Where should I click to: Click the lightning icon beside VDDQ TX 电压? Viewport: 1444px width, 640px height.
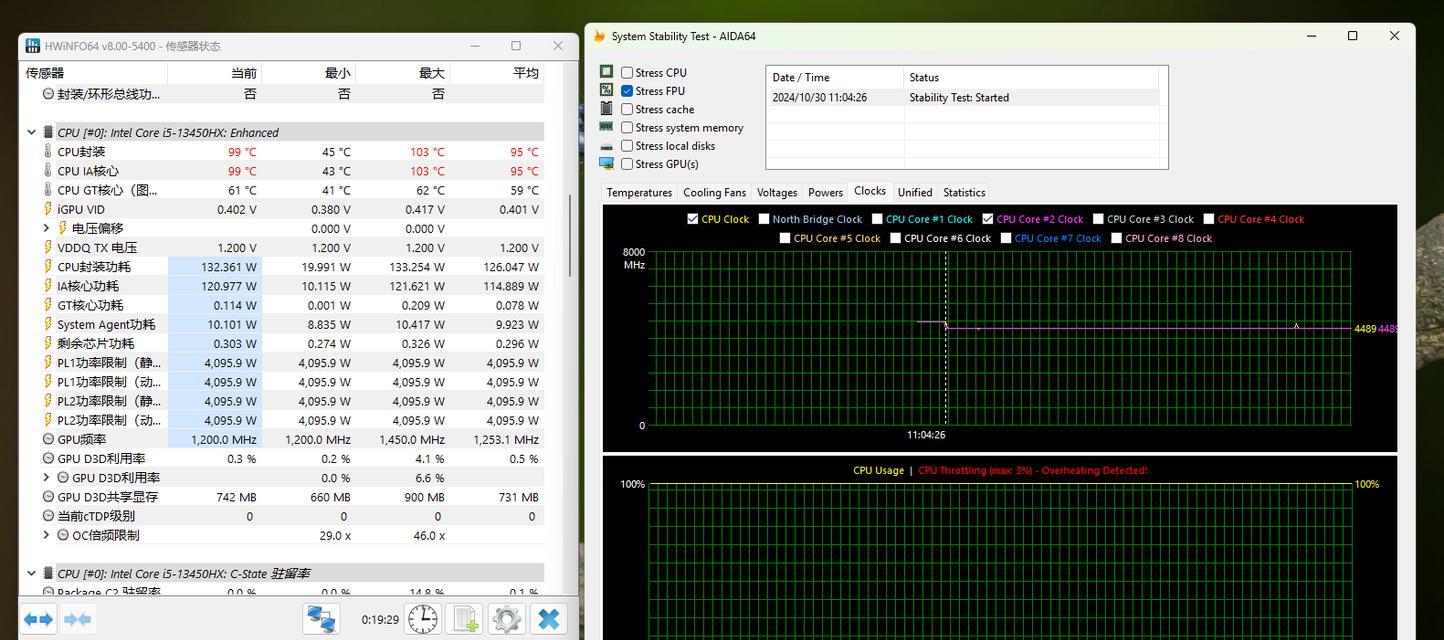pyautogui.click(x=47, y=248)
